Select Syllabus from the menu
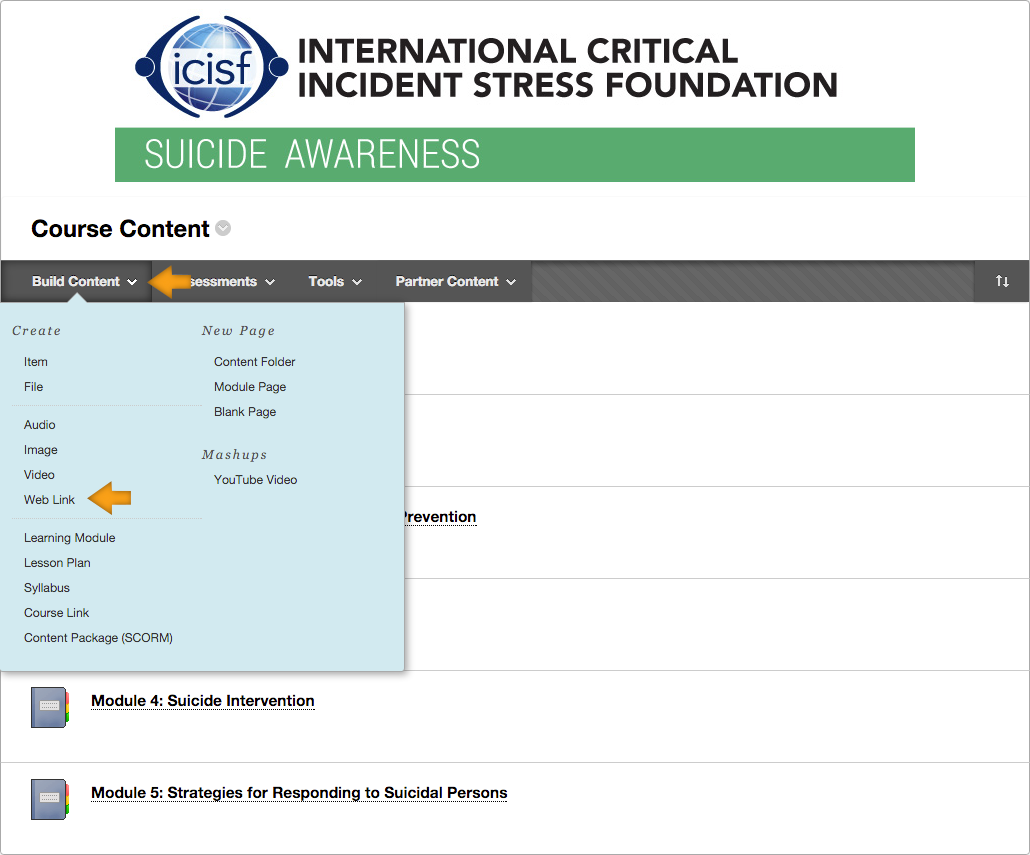This screenshot has height=855, width=1030. [x=47, y=588]
